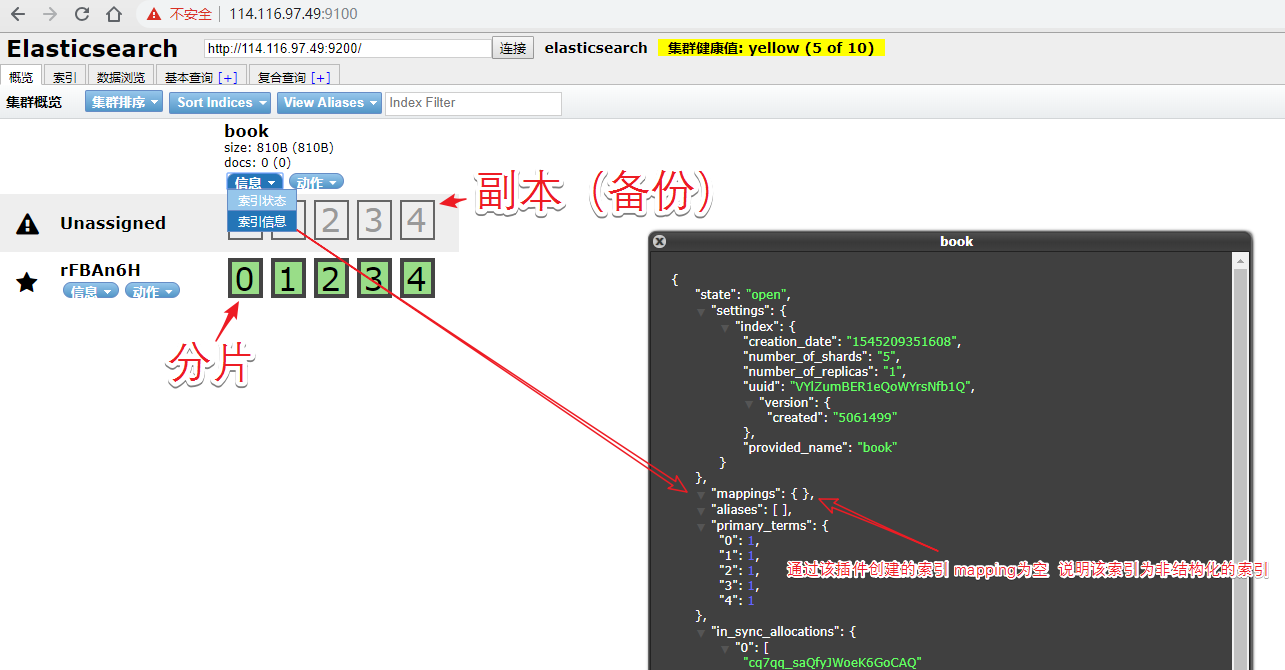Click unassigned replica shard 2
The height and width of the screenshot is (670, 1285).
tap(330, 221)
